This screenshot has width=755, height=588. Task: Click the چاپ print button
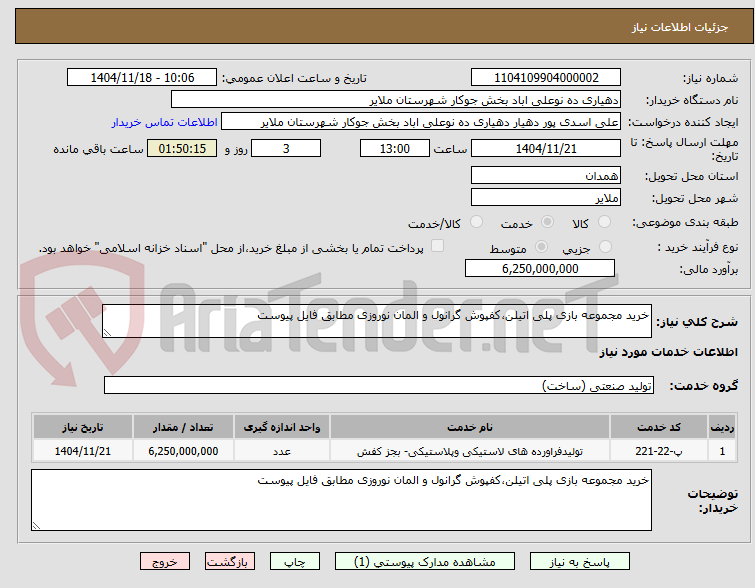295,562
